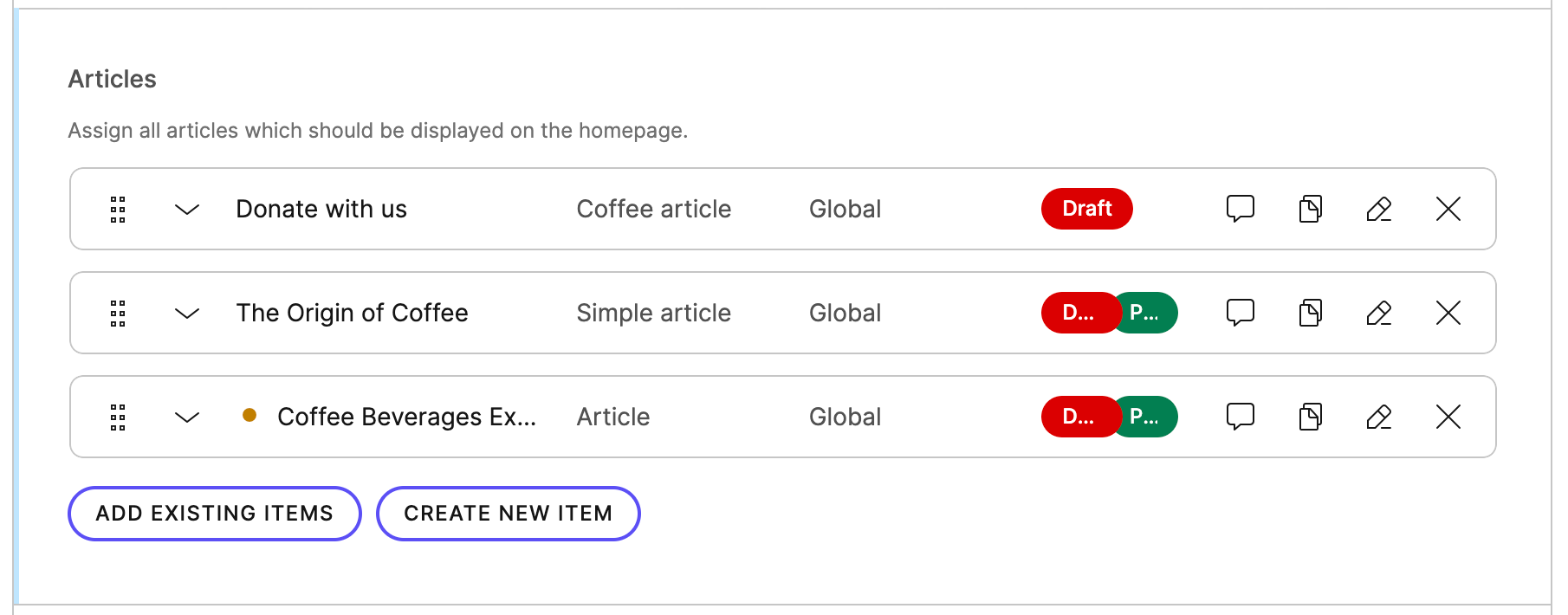
Task: Open comments on Coffee Beverages Explained
Action: coord(1240,417)
